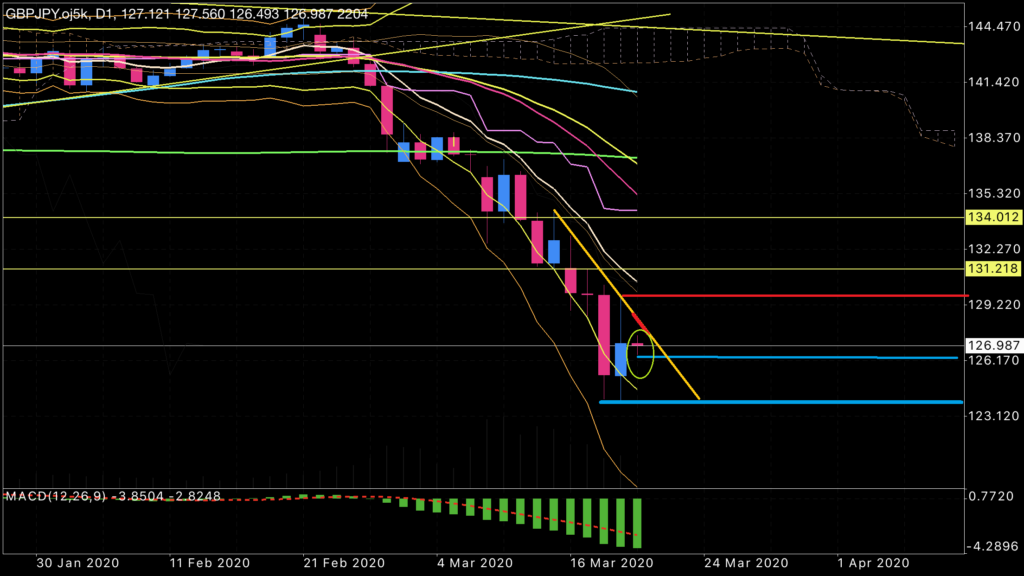Click the tall pink candle below 129.220
Viewport: 1024px width, 576px height.
[x=604, y=335]
